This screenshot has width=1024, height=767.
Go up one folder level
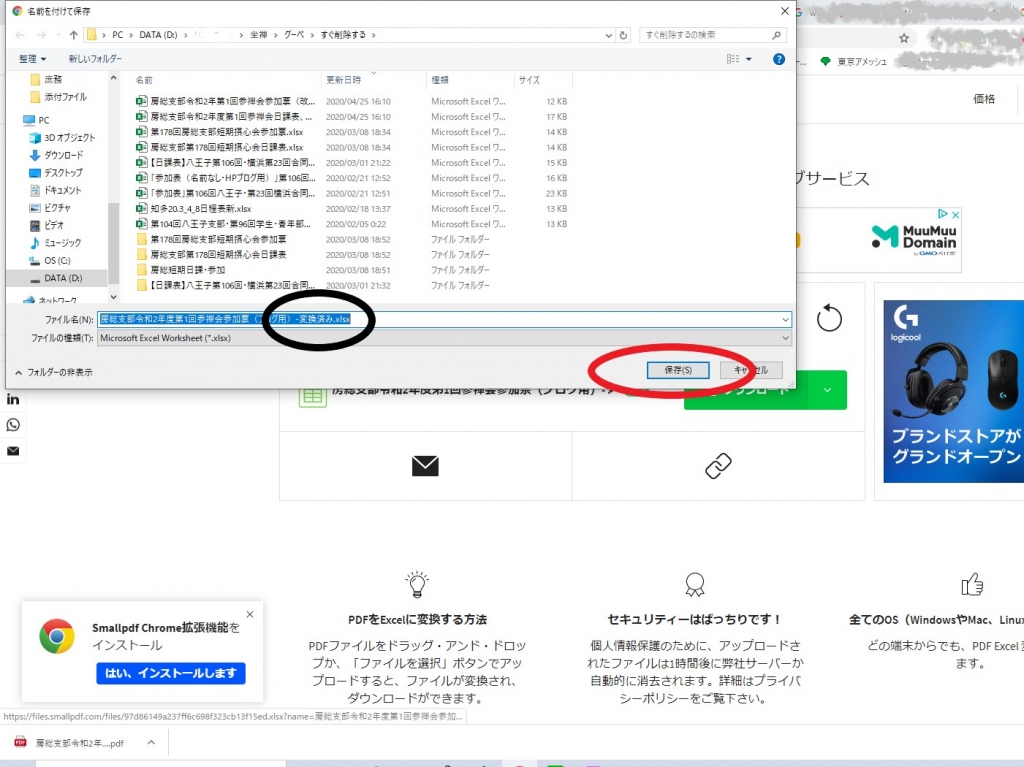(x=73, y=35)
